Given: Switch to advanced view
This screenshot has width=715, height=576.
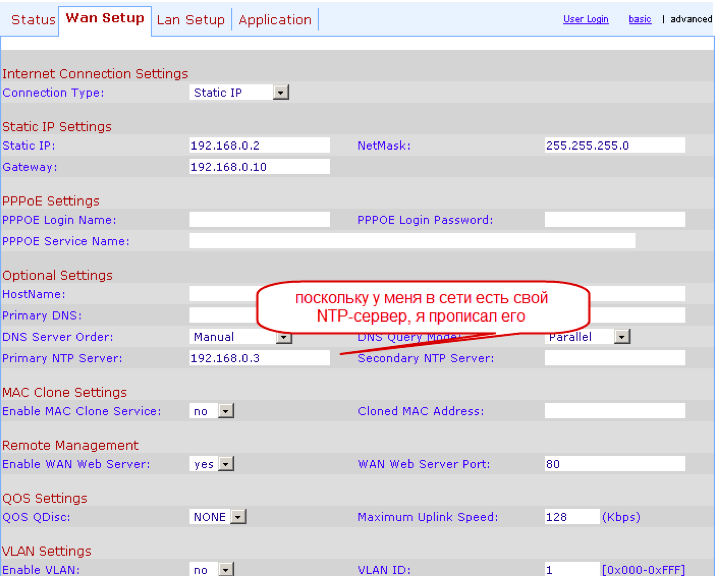Looking at the screenshot, I should (x=691, y=19).
